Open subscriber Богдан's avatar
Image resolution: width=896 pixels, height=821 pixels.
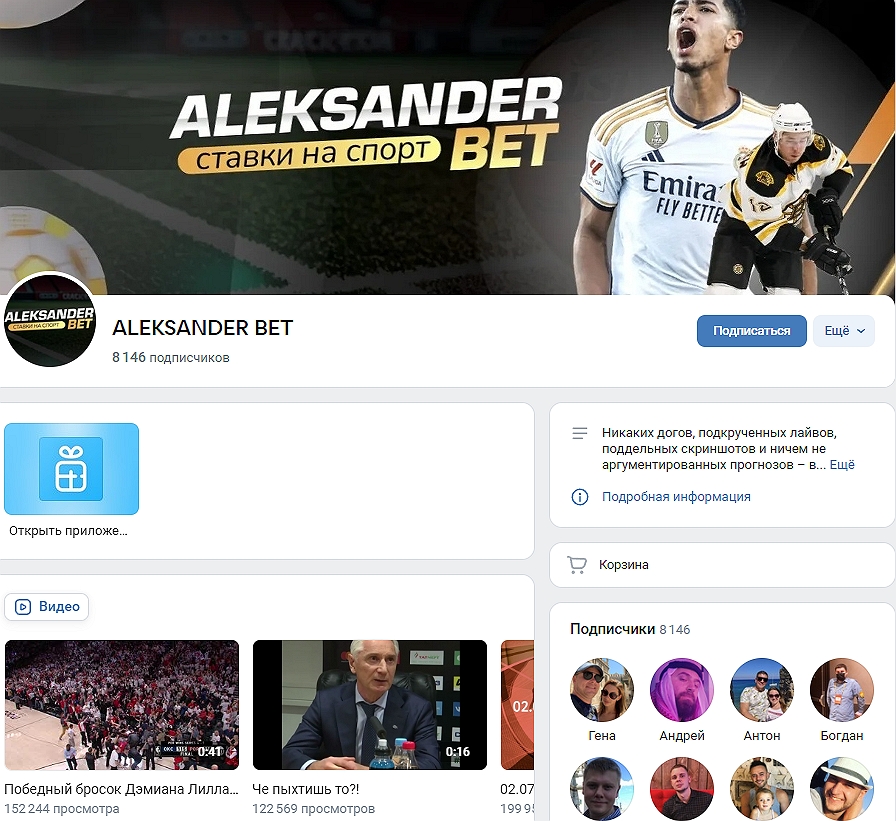click(x=842, y=690)
